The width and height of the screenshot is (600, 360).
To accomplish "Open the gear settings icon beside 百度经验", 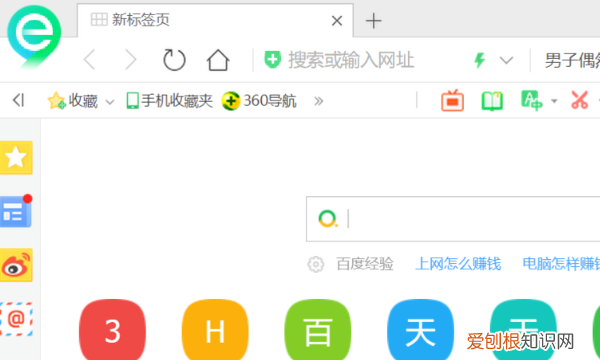I will point(316,264).
